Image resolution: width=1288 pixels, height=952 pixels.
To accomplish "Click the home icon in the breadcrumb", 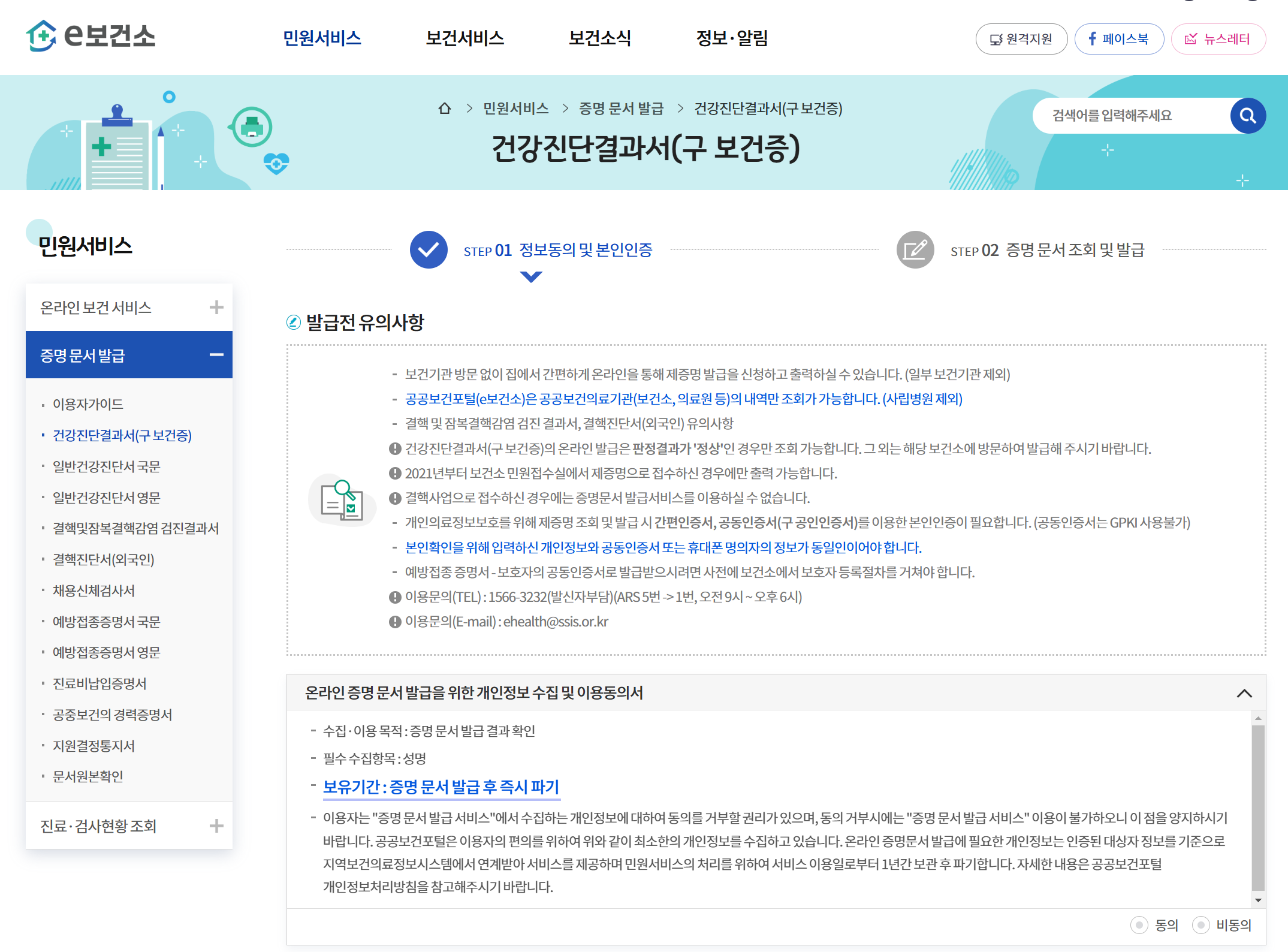I will [x=444, y=109].
